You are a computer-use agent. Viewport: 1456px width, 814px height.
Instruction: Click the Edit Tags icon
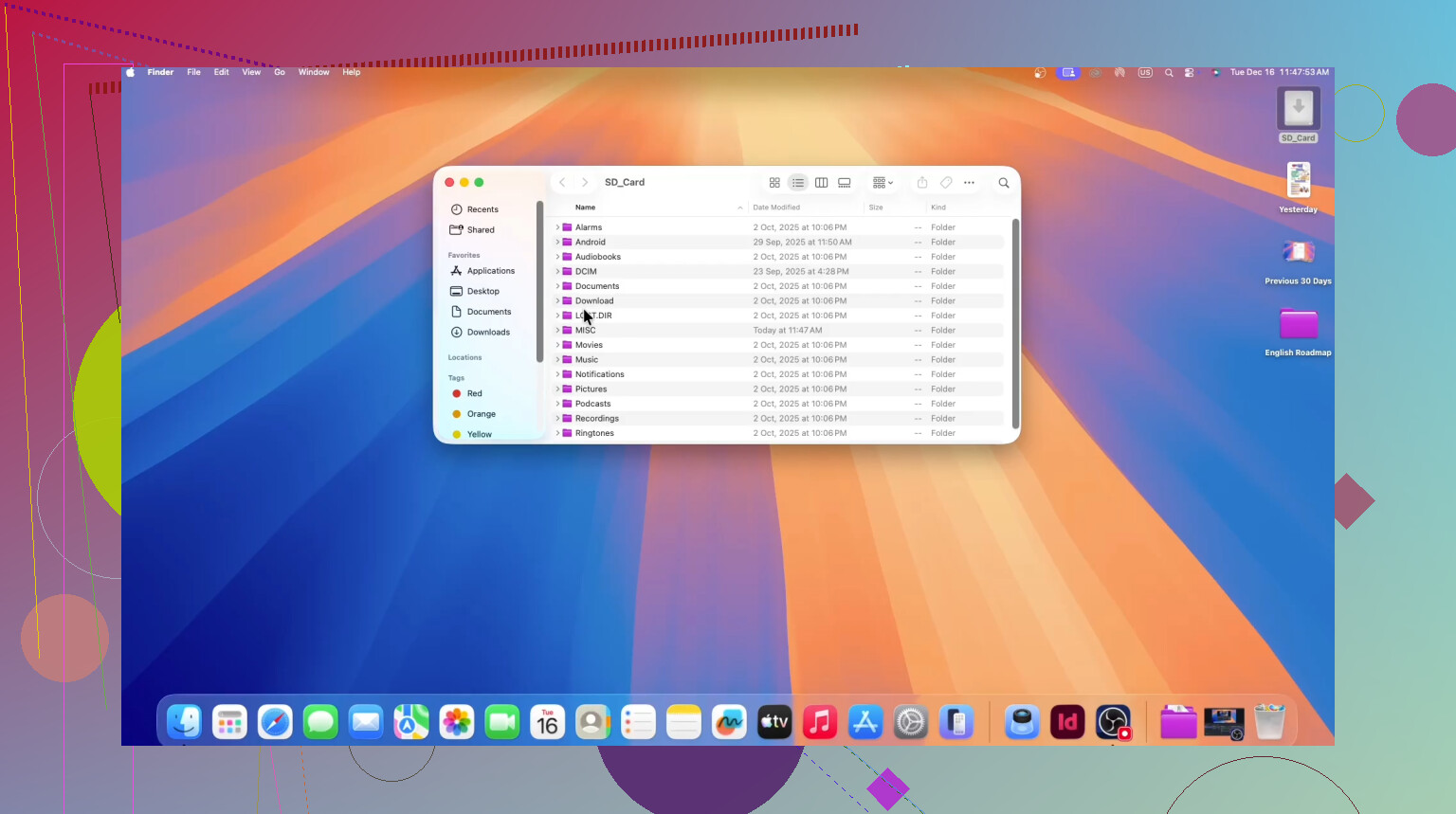pos(946,183)
